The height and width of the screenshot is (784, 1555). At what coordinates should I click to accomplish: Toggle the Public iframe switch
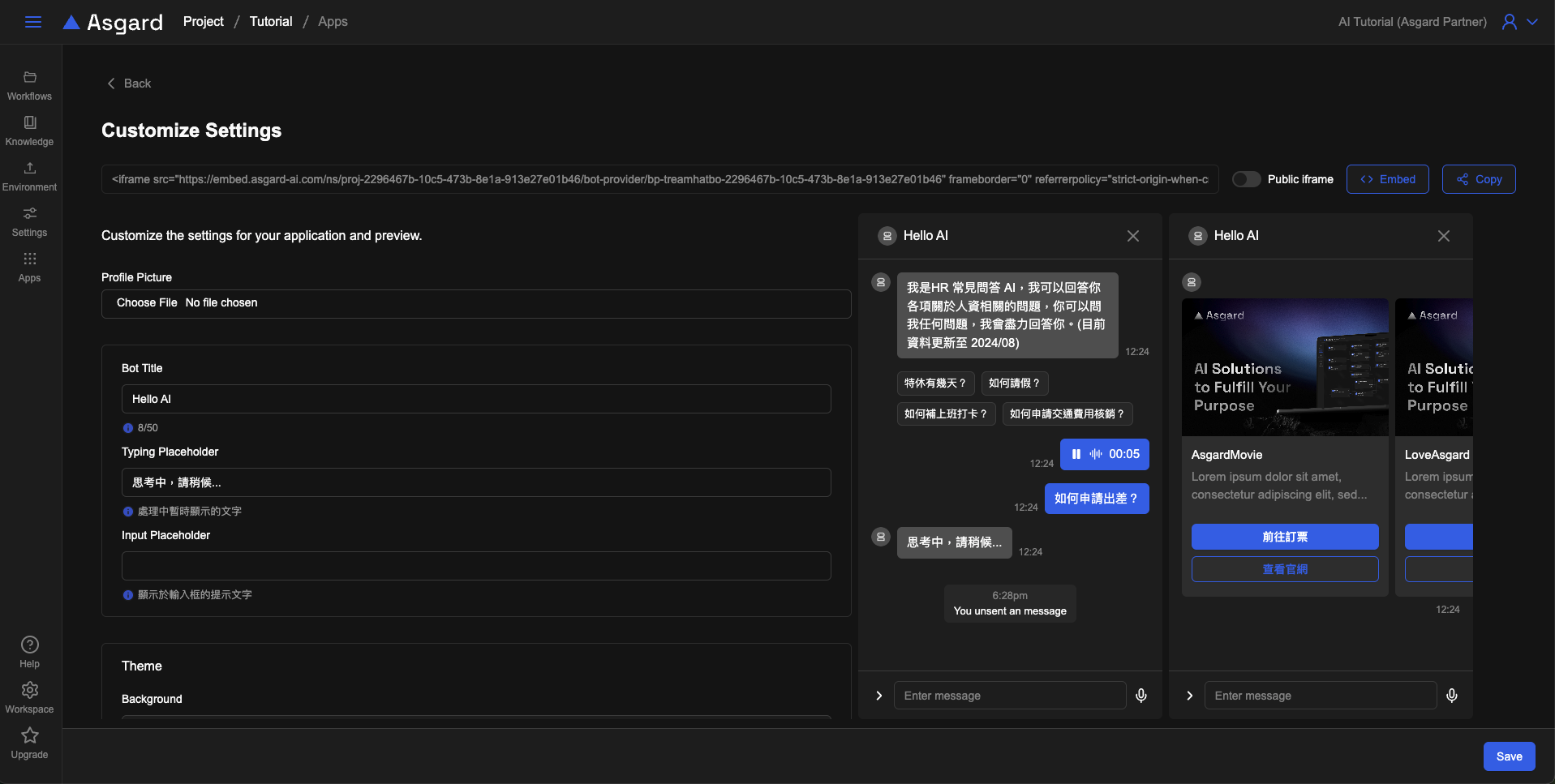pyautogui.click(x=1246, y=179)
